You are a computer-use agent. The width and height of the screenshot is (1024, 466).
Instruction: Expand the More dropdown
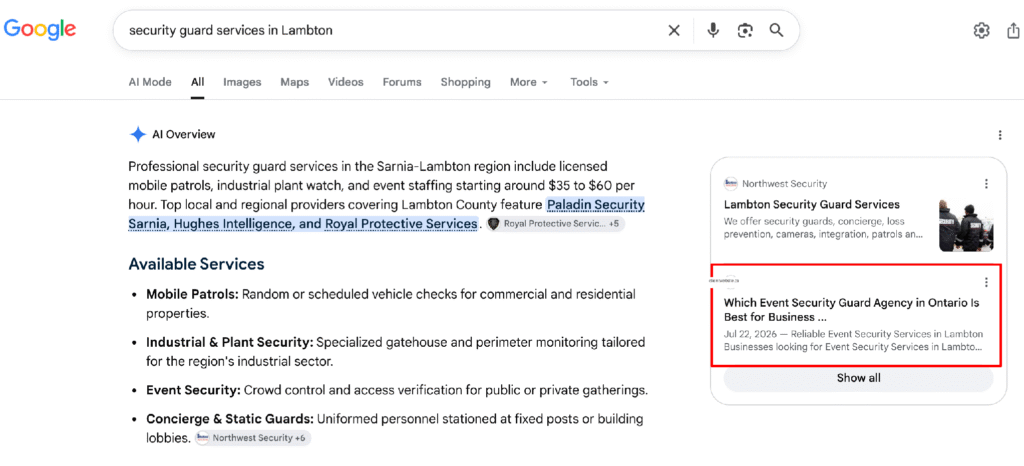click(529, 82)
